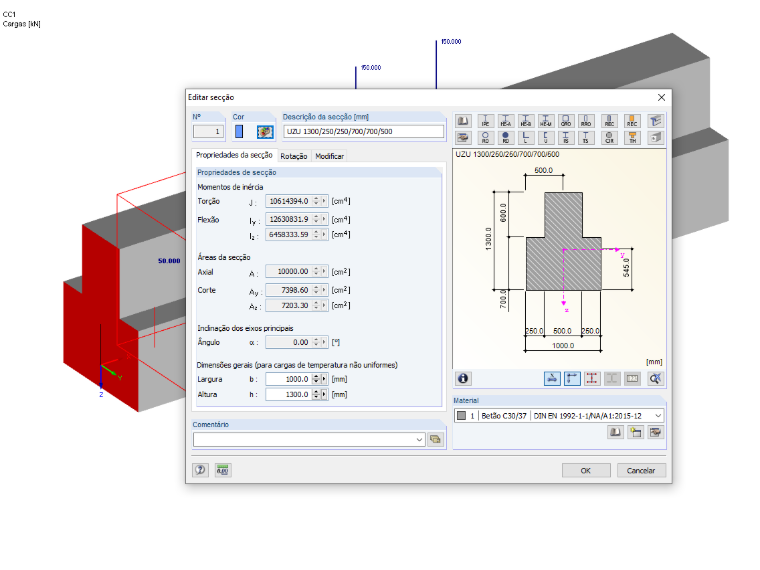The height and width of the screenshot is (570, 760).
Task: Click the blue Cor color swatch
Action: pyautogui.click(x=239, y=131)
